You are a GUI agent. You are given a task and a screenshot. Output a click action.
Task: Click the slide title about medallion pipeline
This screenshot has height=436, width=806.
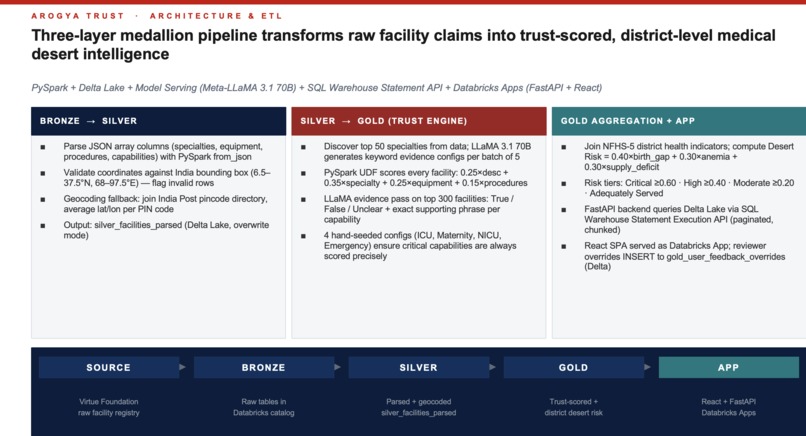pyautogui.click(x=404, y=45)
